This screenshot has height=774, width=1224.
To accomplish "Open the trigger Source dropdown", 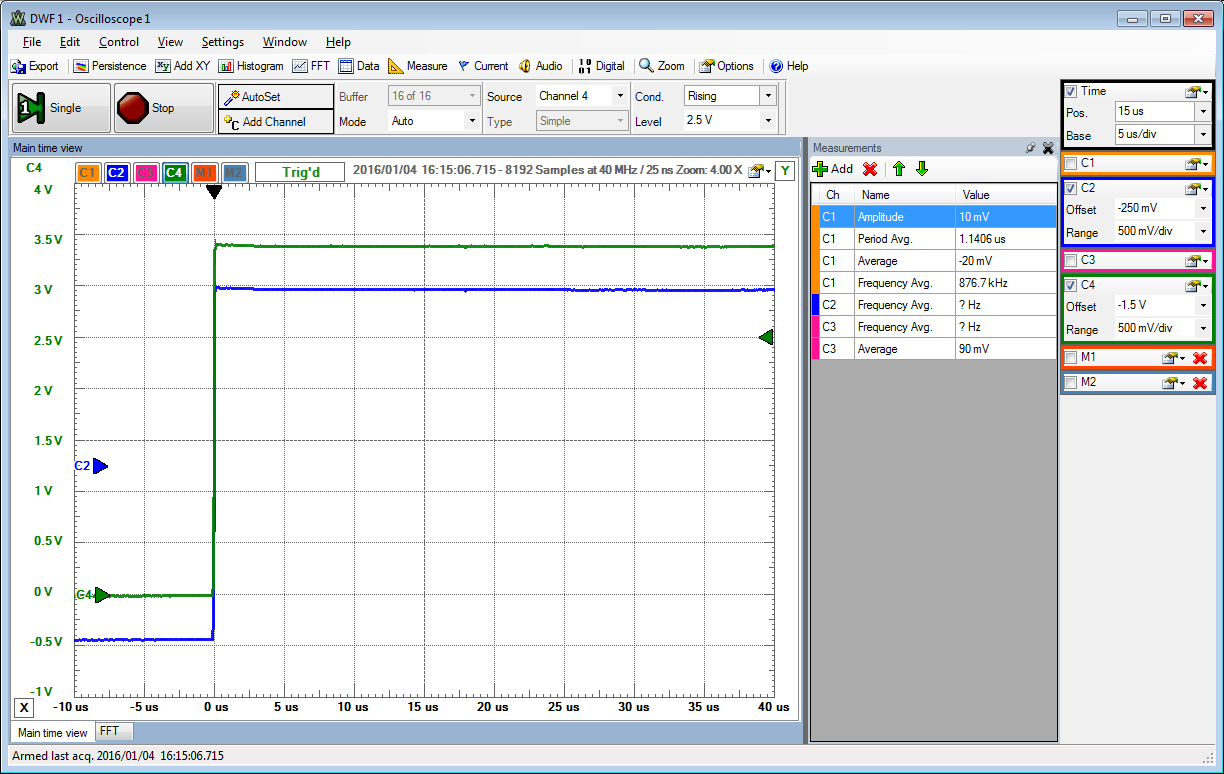I will (620, 96).
